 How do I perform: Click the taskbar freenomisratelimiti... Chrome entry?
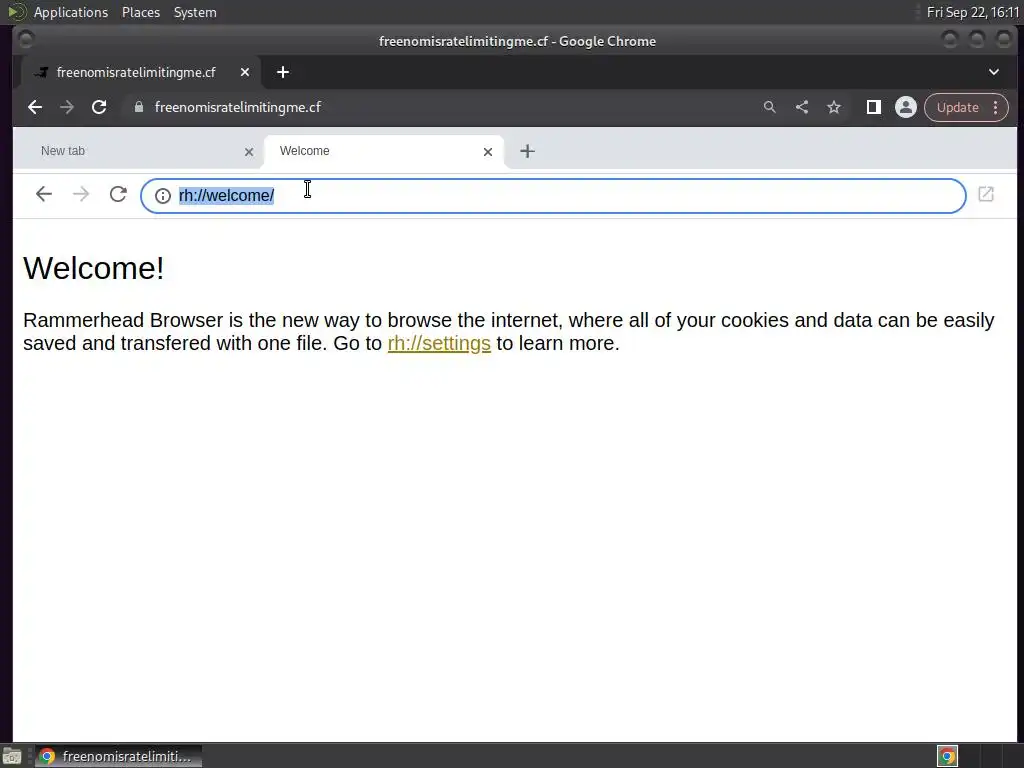pos(118,756)
